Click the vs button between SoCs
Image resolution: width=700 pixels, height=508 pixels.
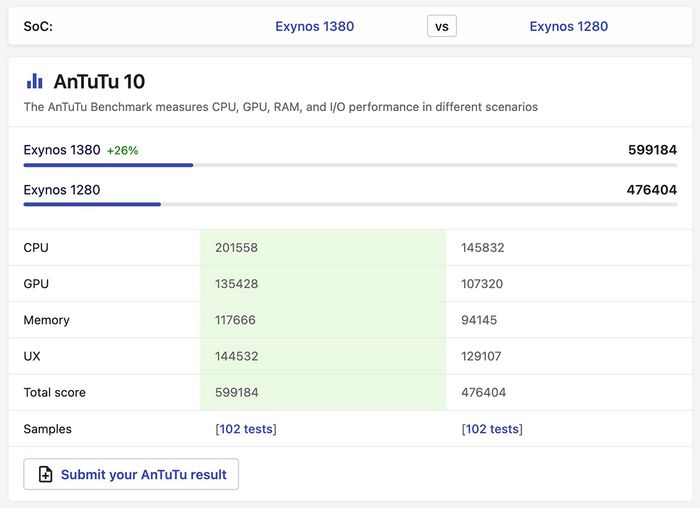(x=442, y=26)
